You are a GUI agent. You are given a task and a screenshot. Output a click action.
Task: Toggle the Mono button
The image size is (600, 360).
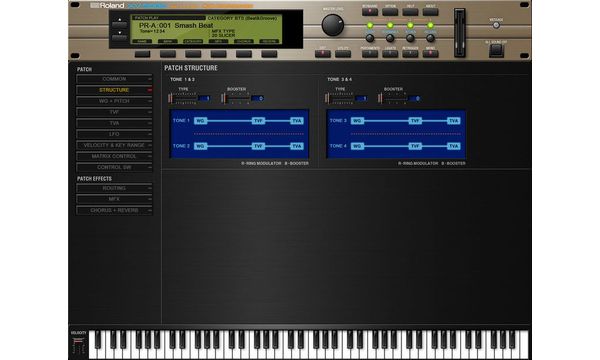430,54
